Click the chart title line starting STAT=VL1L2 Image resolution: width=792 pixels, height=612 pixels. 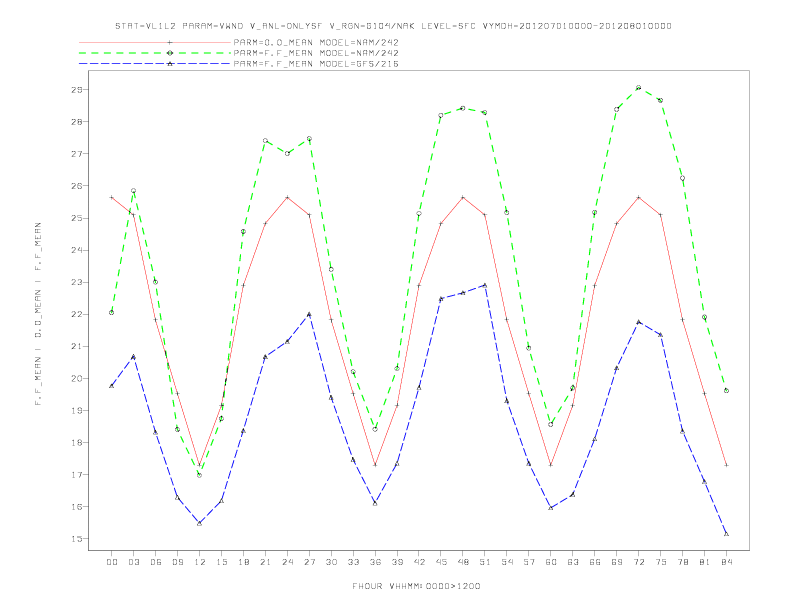point(393,26)
